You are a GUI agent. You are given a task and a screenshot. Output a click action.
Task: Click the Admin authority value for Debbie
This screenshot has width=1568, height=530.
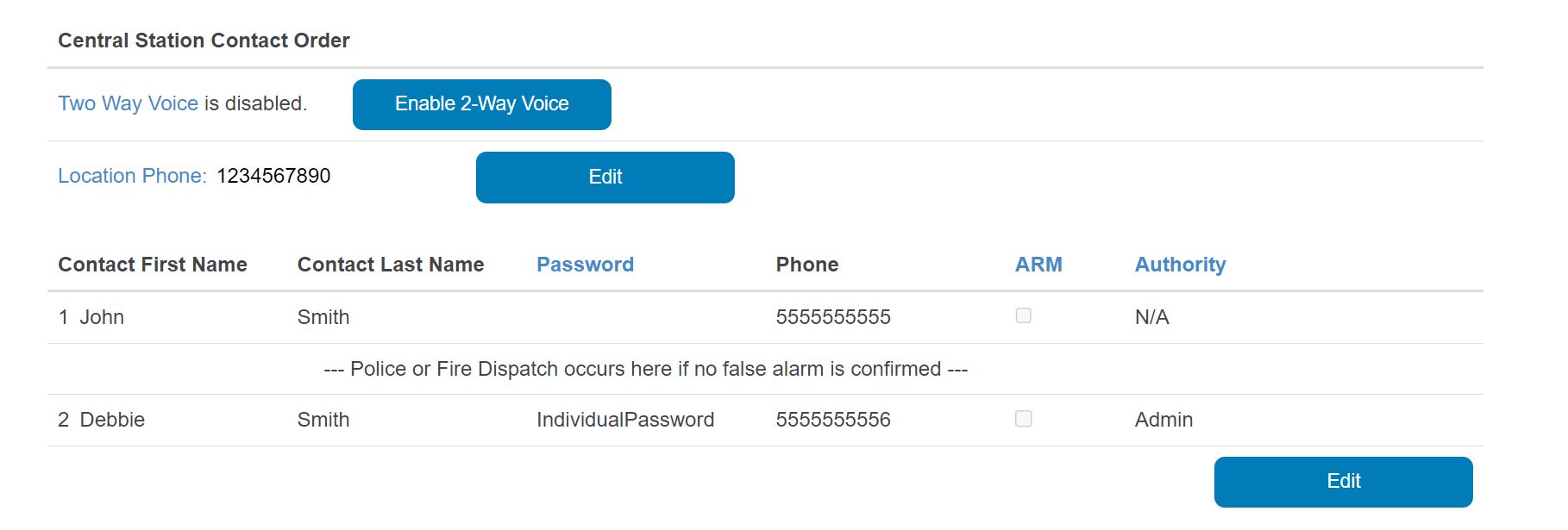click(1163, 420)
